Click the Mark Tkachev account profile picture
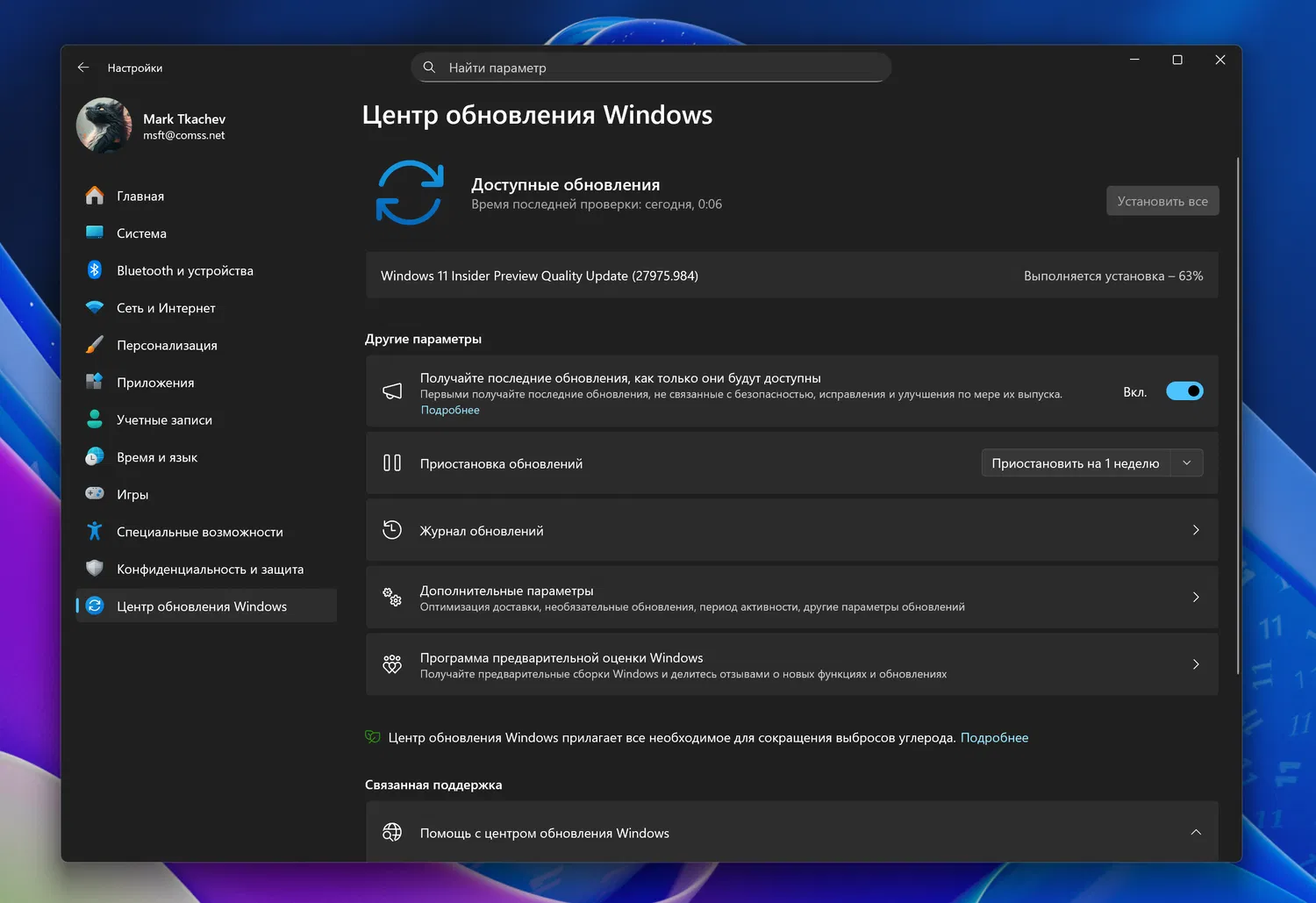Viewport: 1316px width, 903px height. [x=103, y=125]
